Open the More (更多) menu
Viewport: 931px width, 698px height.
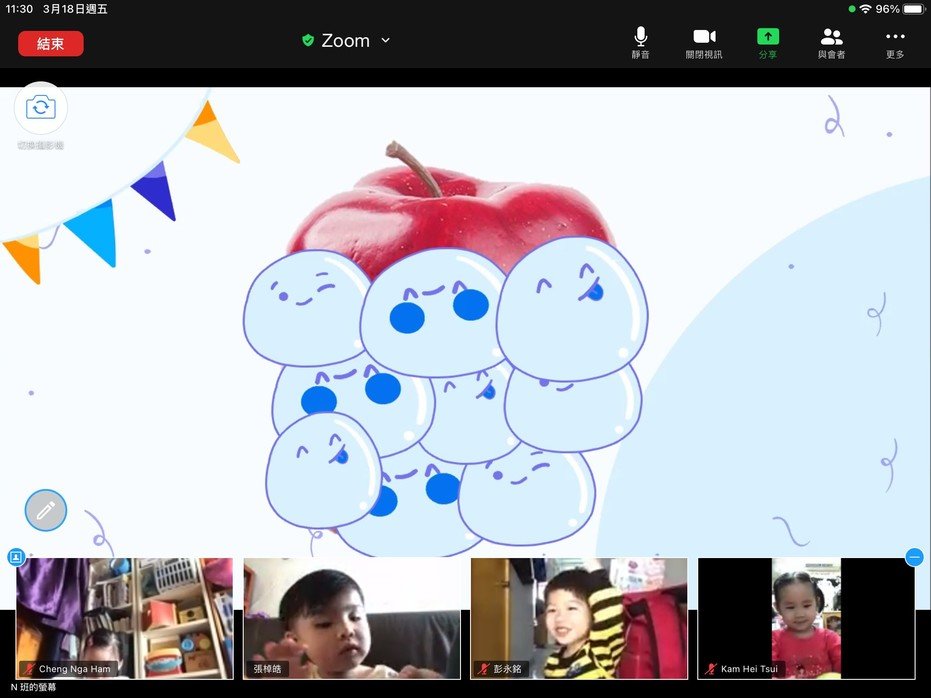(895, 42)
